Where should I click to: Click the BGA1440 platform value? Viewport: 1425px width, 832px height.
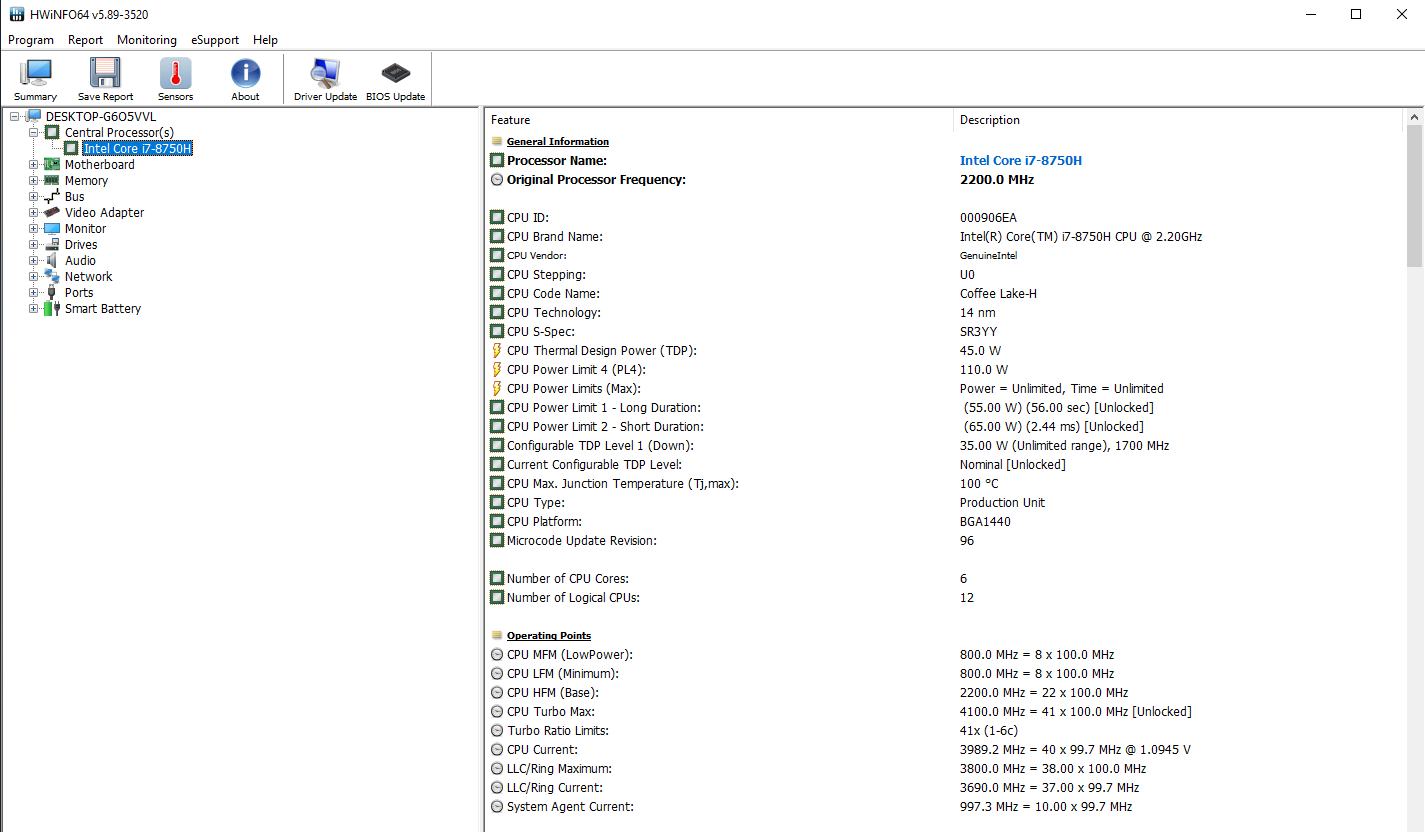coord(985,522)
